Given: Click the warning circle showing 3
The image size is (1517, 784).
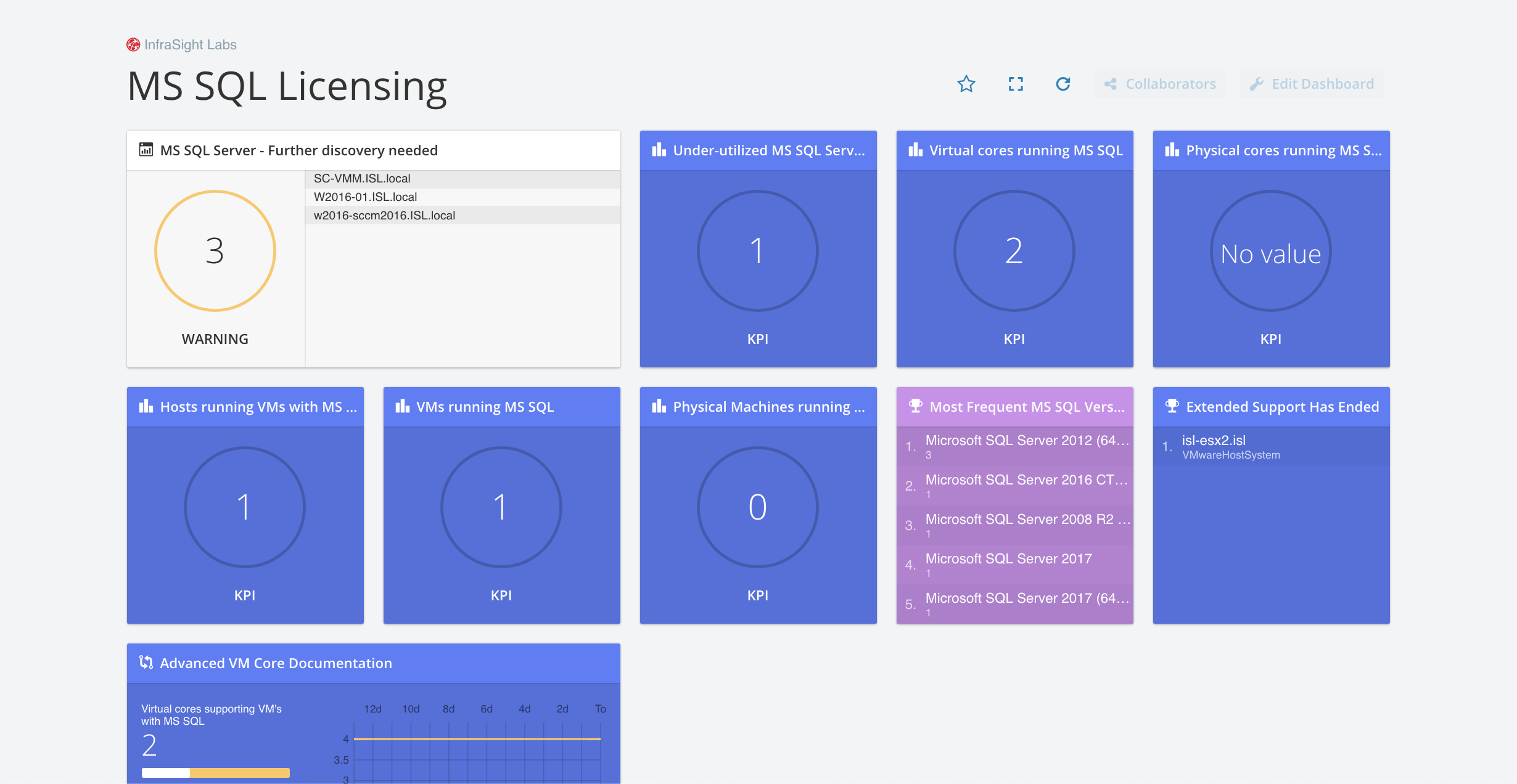Looking at the screenshot, I should pyautogui.click(x=215, y=251).
